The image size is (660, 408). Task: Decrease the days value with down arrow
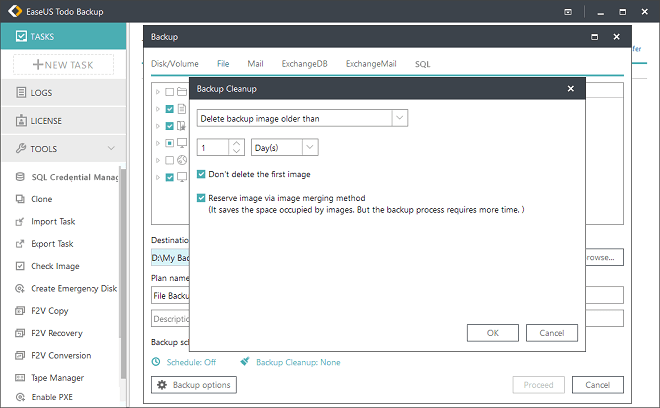[x=237, y=151]
